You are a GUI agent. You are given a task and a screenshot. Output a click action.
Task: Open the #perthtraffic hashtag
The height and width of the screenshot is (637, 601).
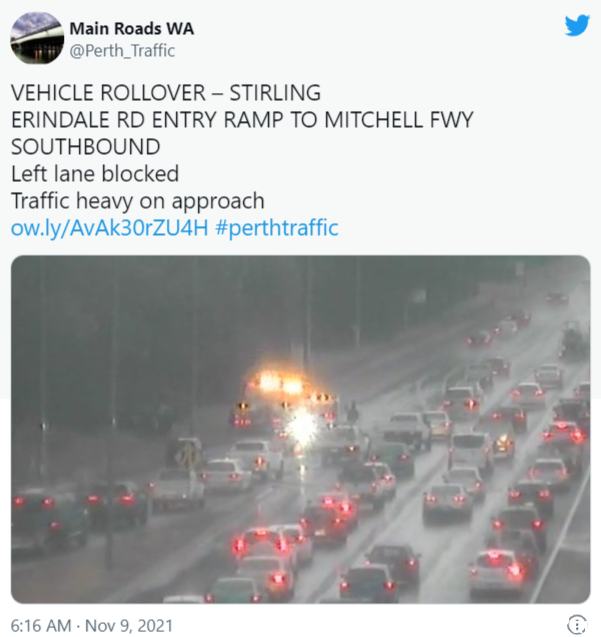tap(277, 228)
